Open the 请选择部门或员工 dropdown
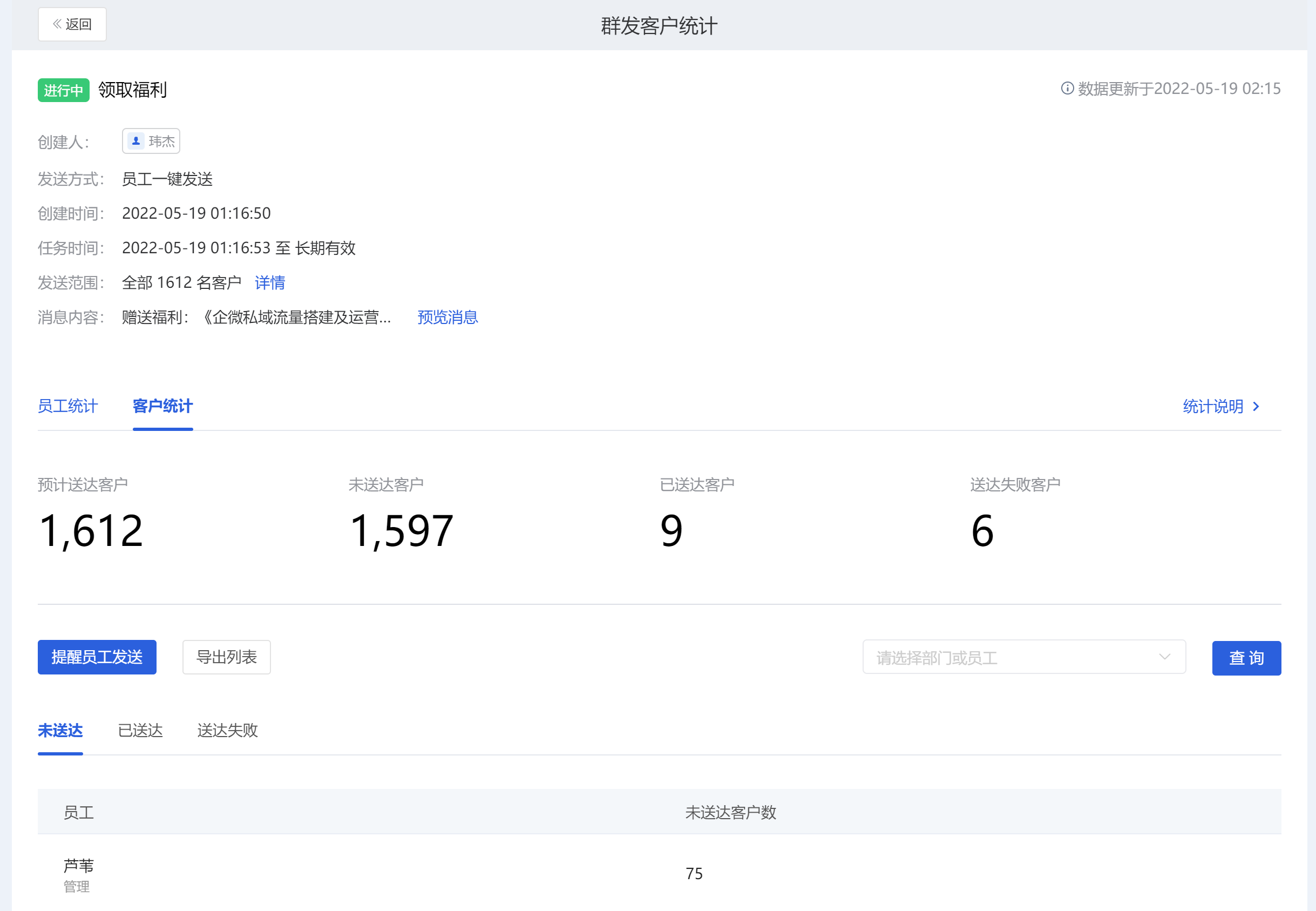Viewport: 1316px width, 911px height. (x=1024, y=658)
